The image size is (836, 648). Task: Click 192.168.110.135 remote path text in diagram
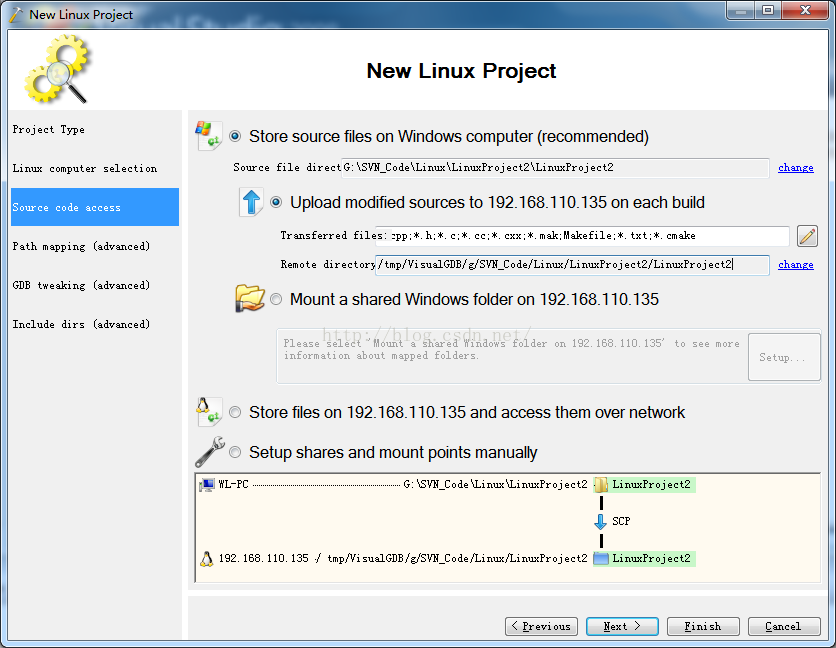pyautogui.click(x=403, y=558)
